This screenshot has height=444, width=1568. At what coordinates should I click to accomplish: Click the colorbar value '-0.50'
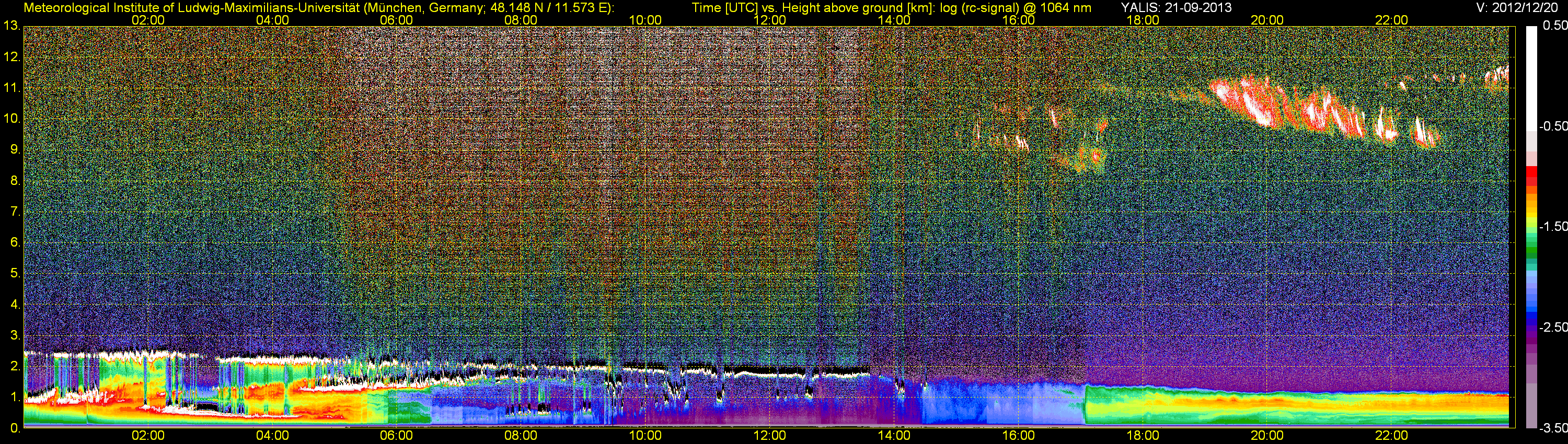(x=1553, y=126)
